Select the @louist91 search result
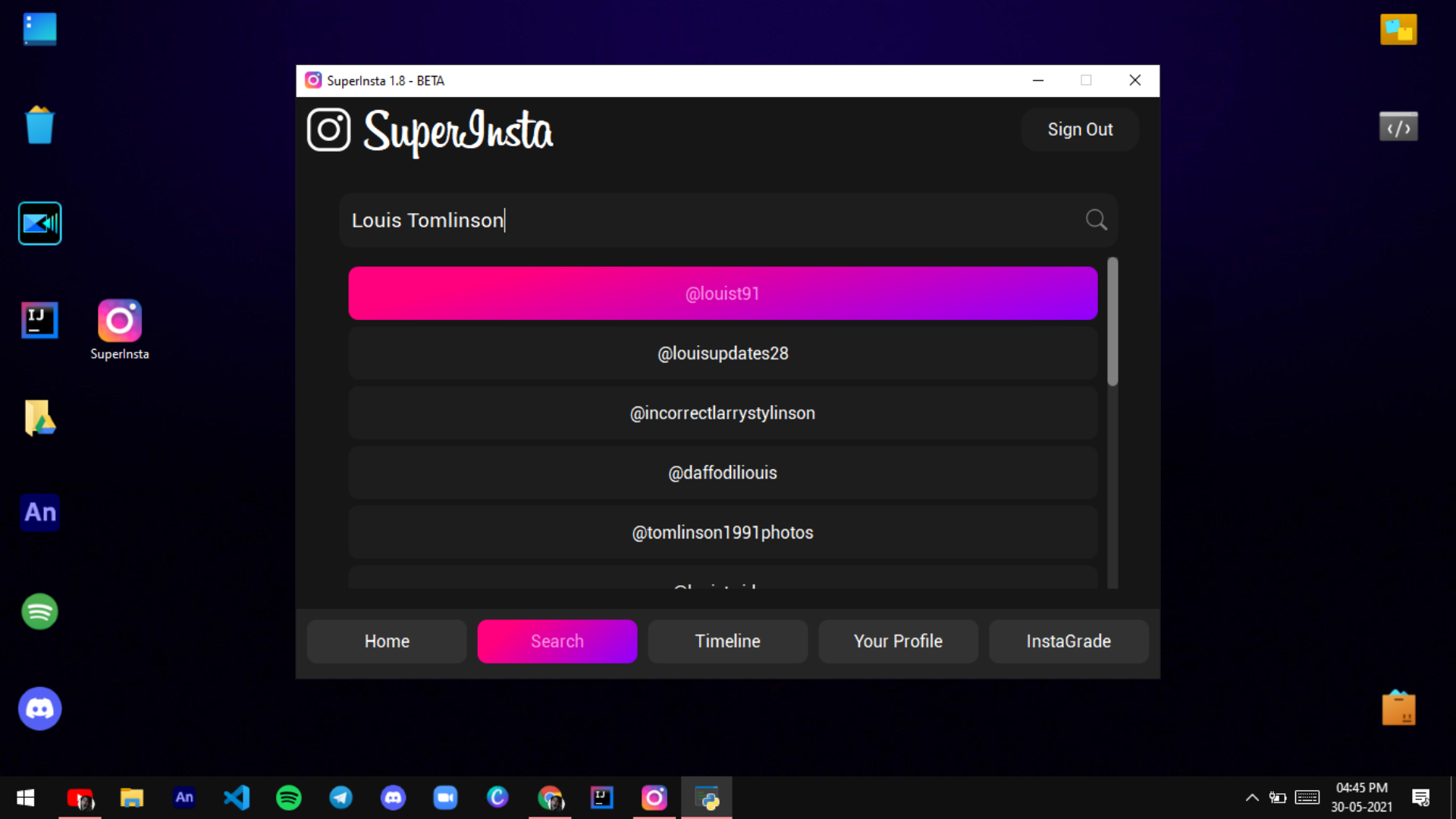Viewport: 1456px width, 819px height. click(722, 293)
